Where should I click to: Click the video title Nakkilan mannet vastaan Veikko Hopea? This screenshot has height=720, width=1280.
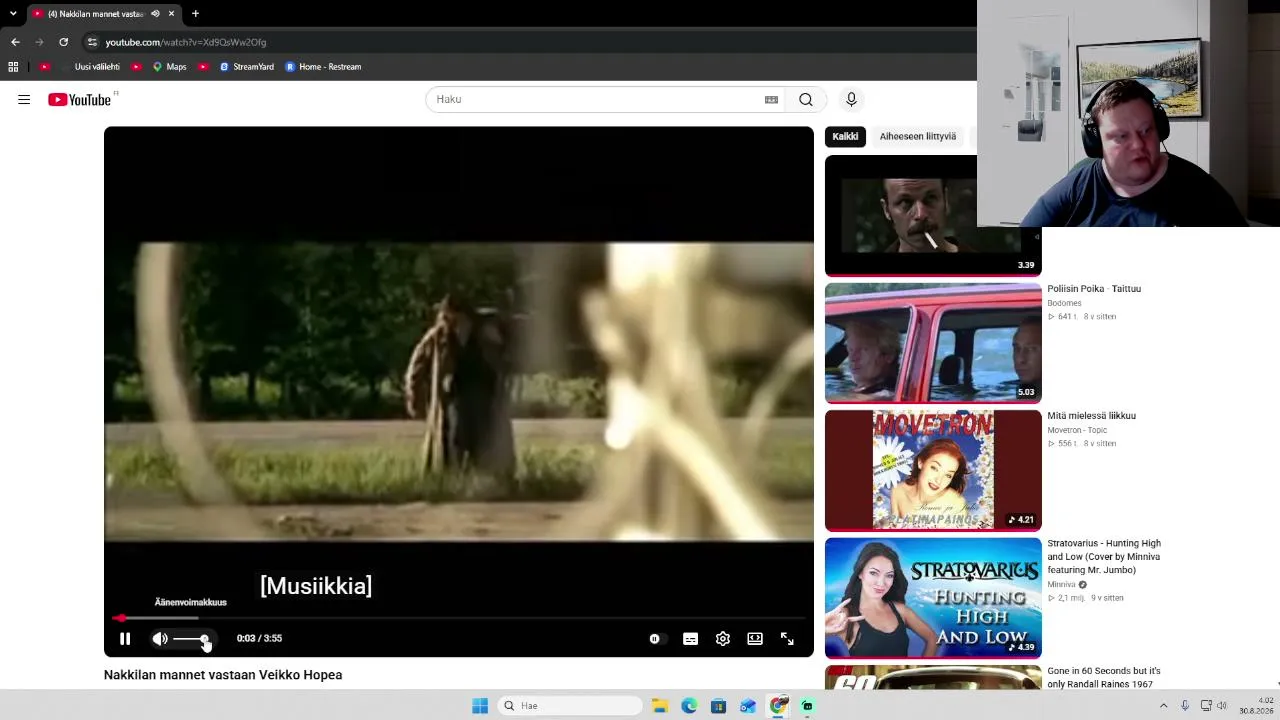(223, 675)
